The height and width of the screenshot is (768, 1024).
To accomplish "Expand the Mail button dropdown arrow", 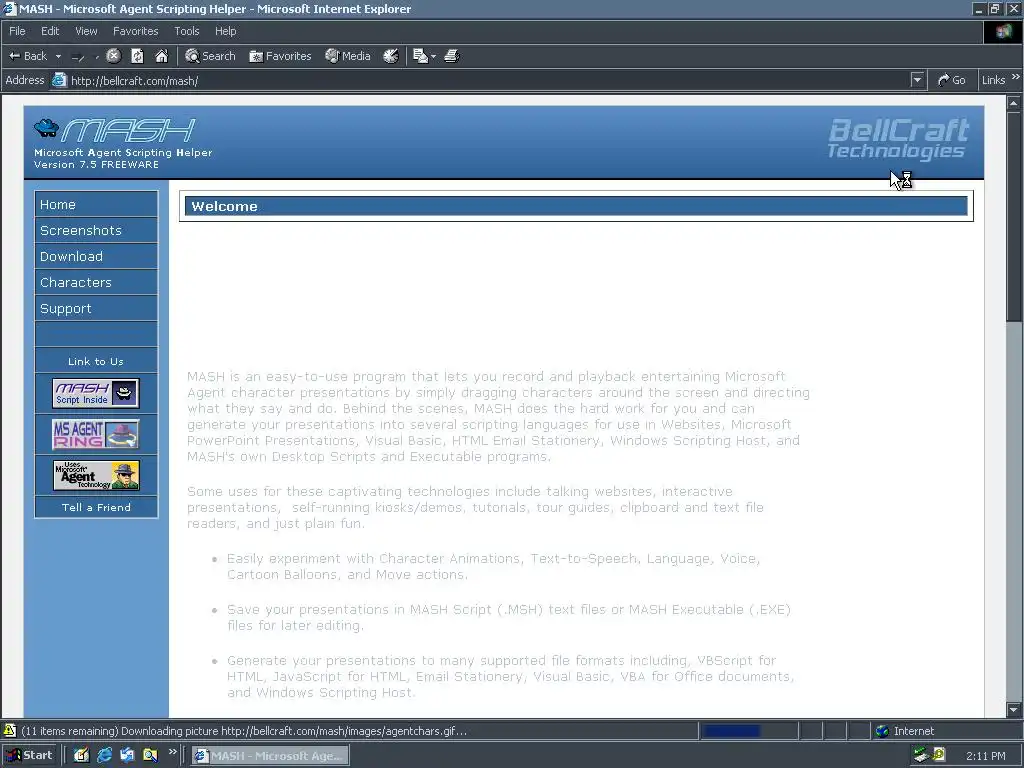I will tap(433, 57).
